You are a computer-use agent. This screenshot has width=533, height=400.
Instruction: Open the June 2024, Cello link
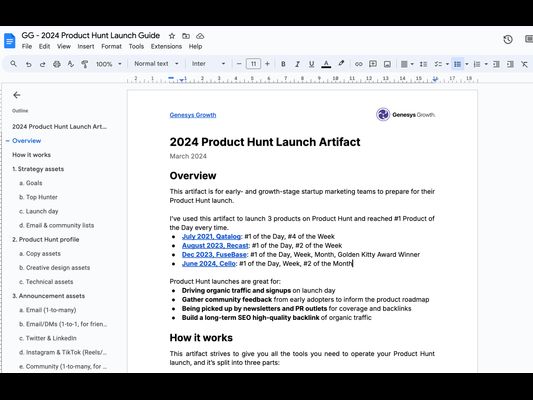(209, 264)
